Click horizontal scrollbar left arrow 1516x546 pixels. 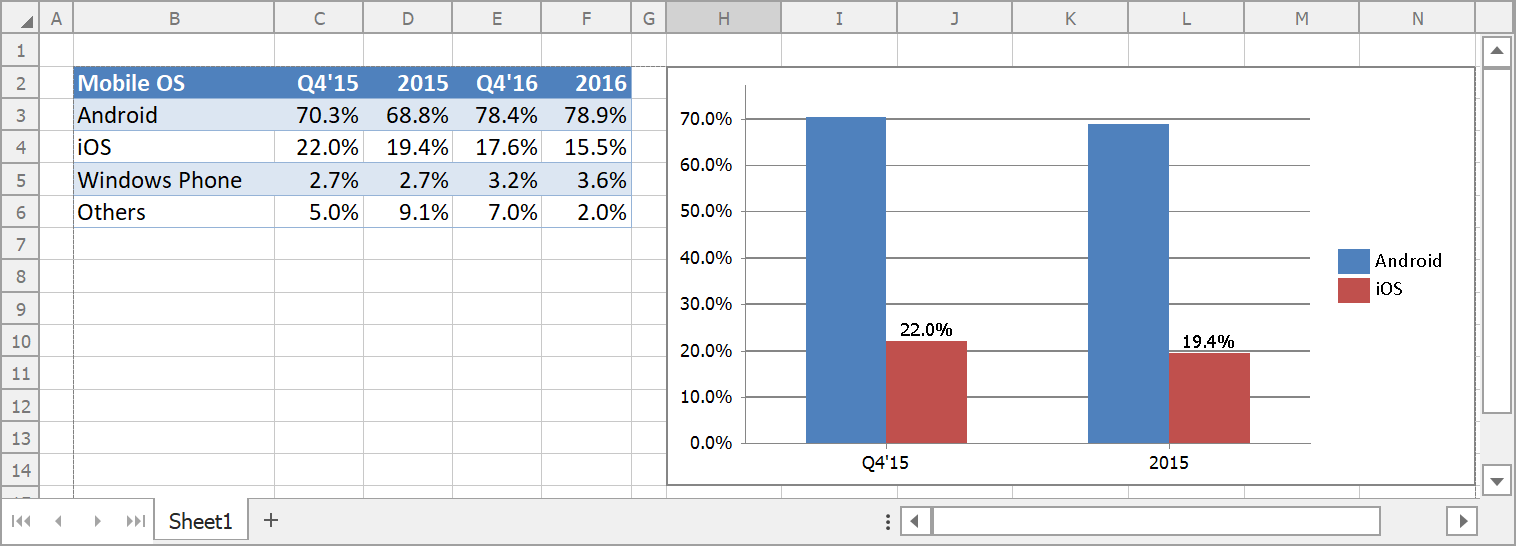pyautogui.click(x=916, y=521)
